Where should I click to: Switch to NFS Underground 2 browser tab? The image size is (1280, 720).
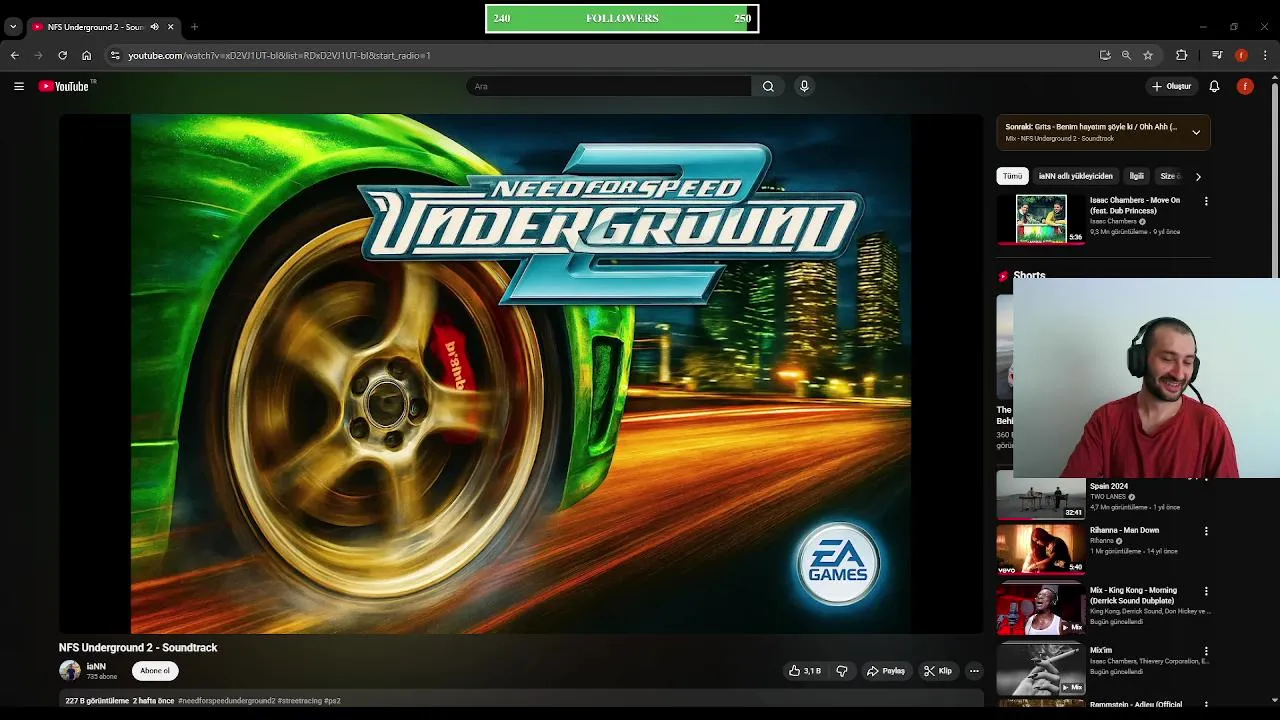[x=95, y=27]
